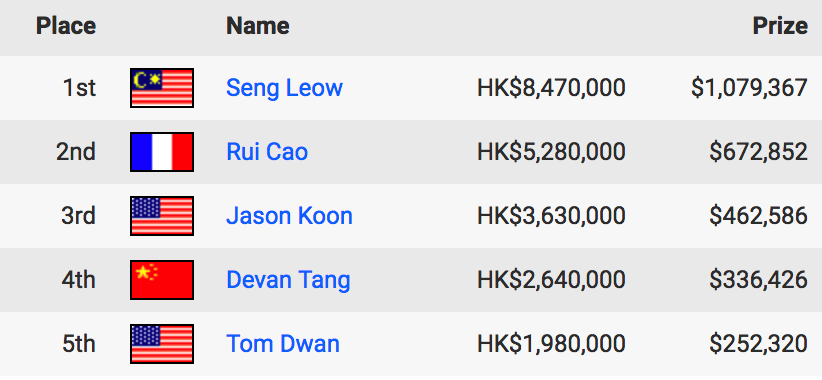Click the Name column header
Screen dimensions: 822x380
tap(257, 26)
